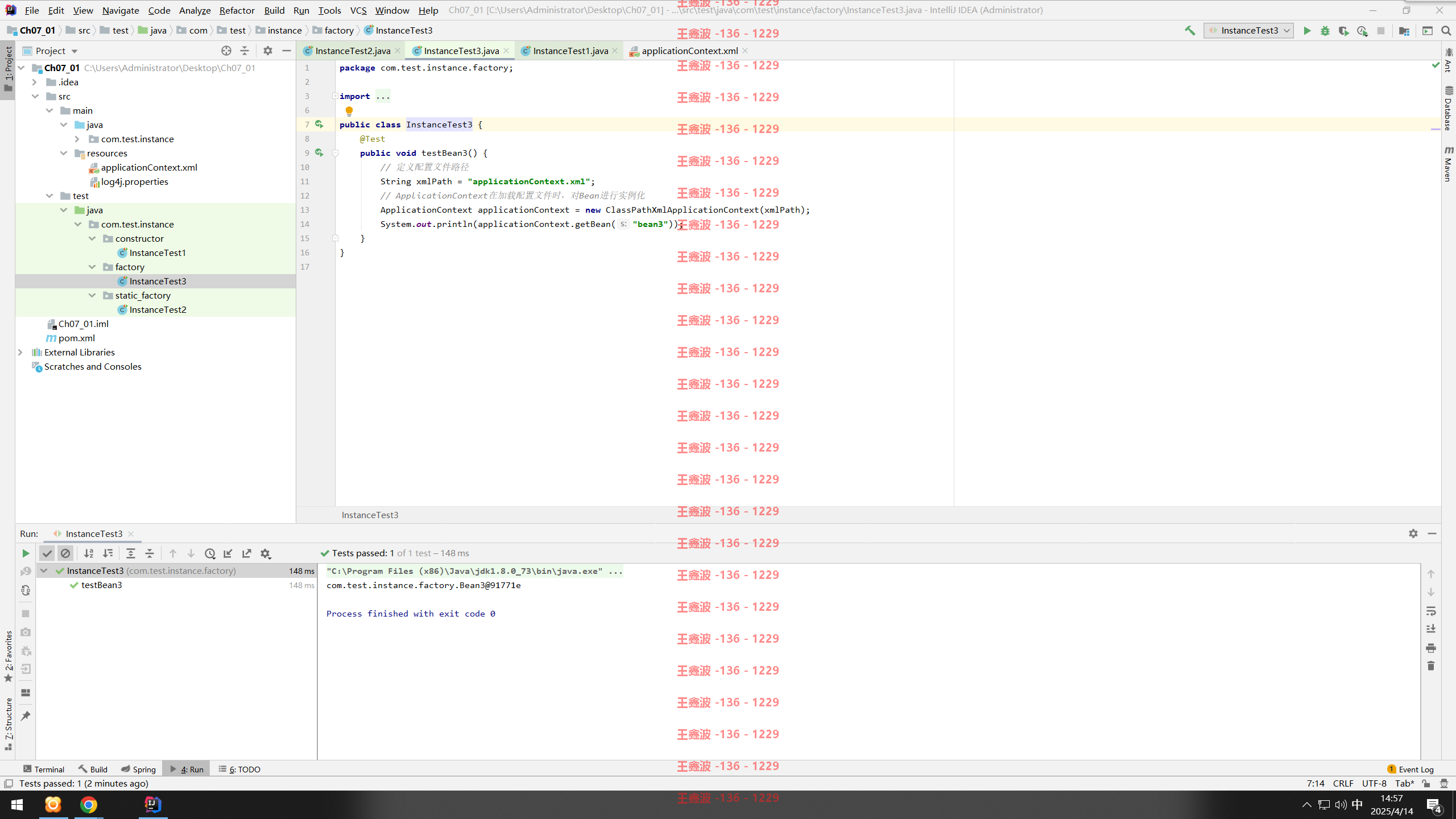Sort test results by duration
Image resolution: width=1456 pixels, height=819 pixels.
(x=107, y=553)
